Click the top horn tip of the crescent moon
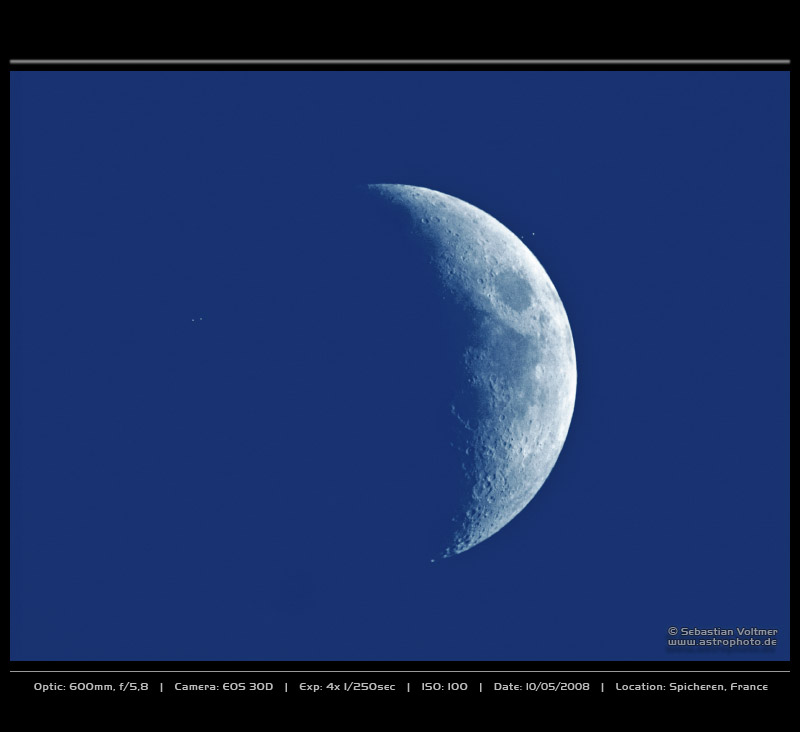 tap(372, 186)
